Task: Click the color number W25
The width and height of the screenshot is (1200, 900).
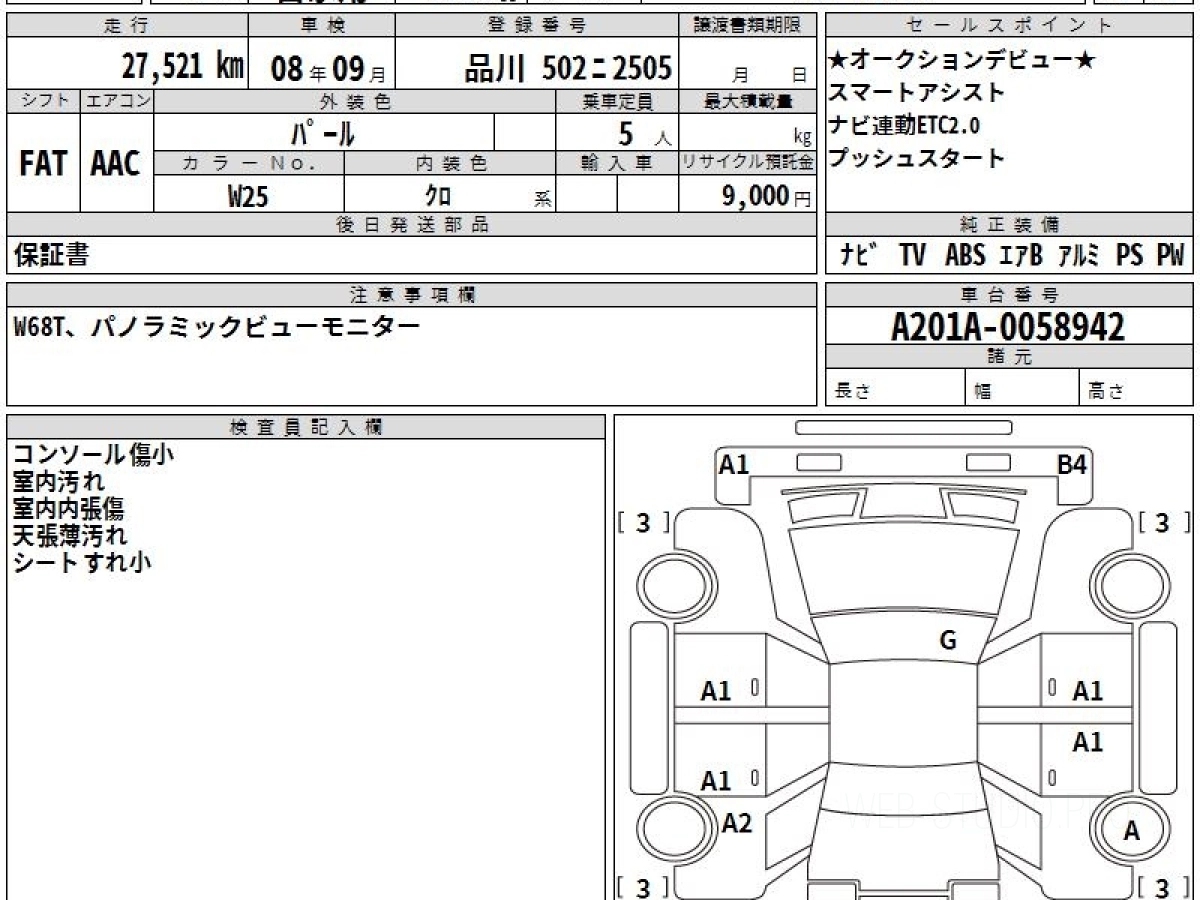Action: point(248,197)
